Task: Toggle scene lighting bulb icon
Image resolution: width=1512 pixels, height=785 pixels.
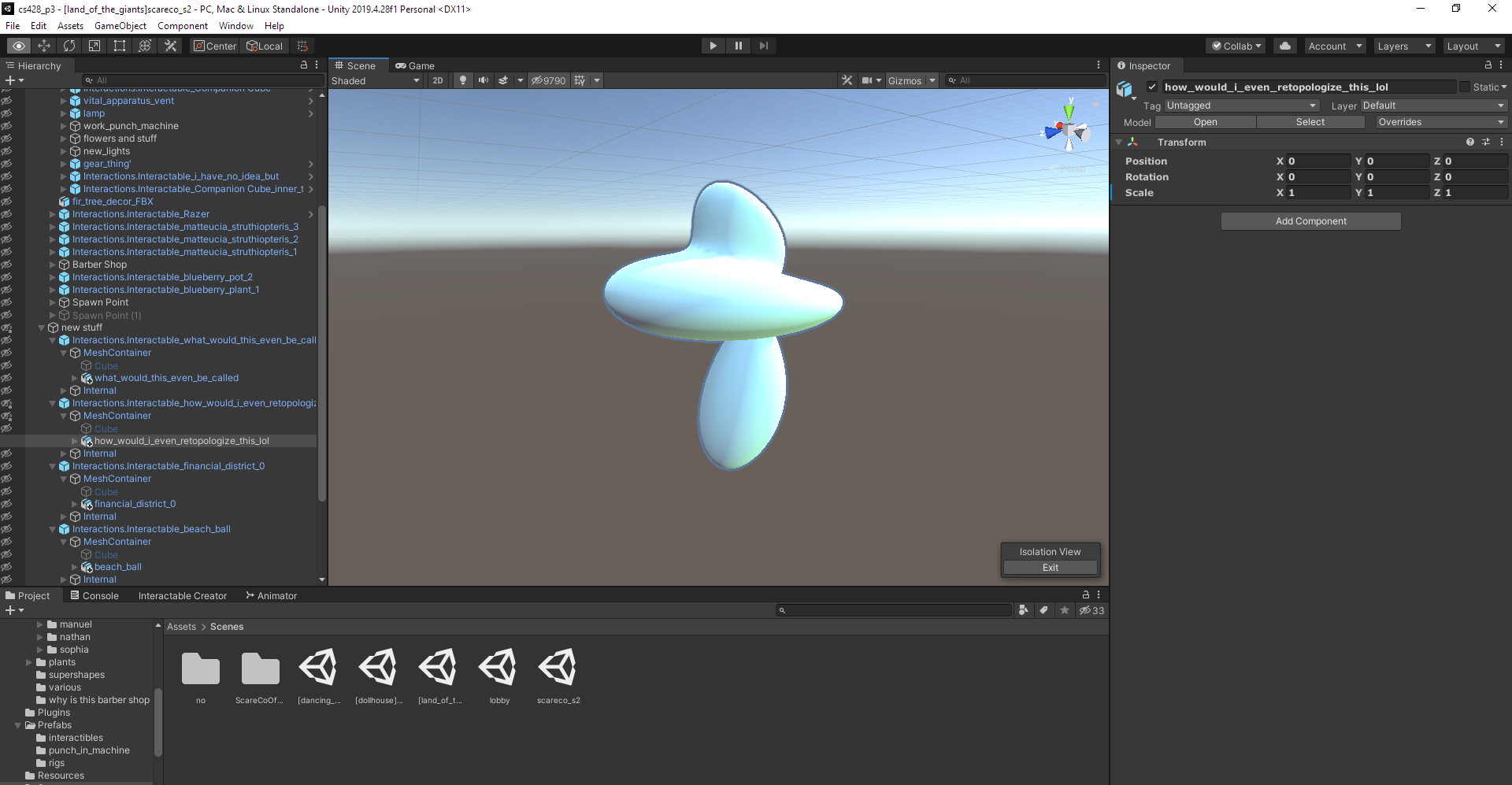Action: pos(463,80)
